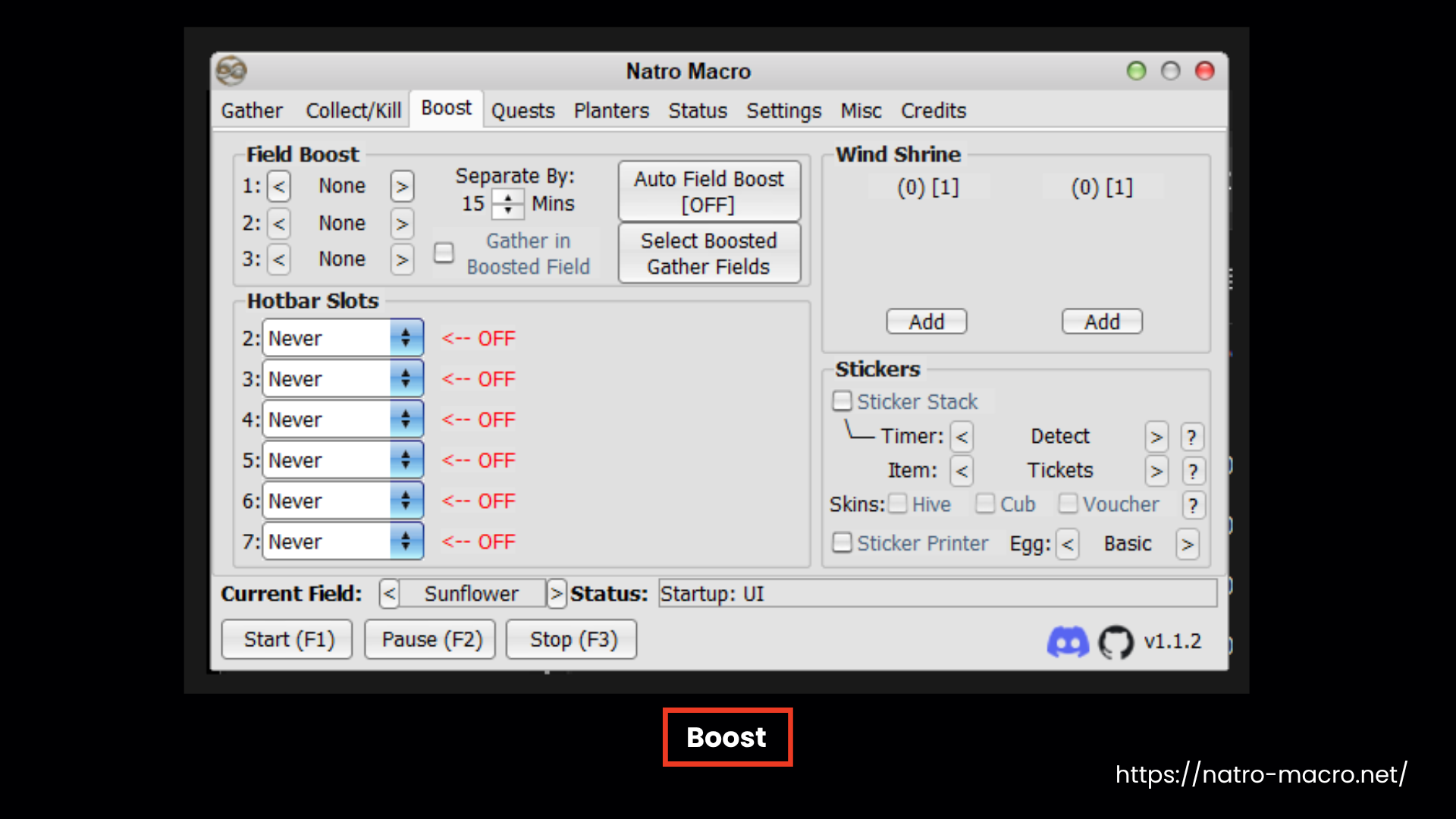This screenshot has width=1456, height=819.
Task: Click Select Boosted Gather Fields button
Action: pyautogui.click(x=709, y=253)
